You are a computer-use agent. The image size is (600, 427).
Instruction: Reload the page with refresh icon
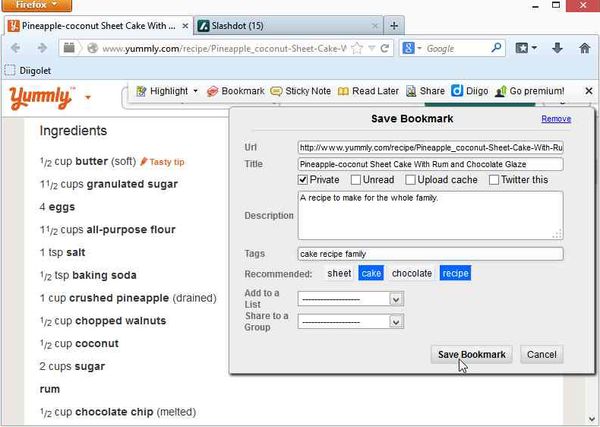point(385,49)
